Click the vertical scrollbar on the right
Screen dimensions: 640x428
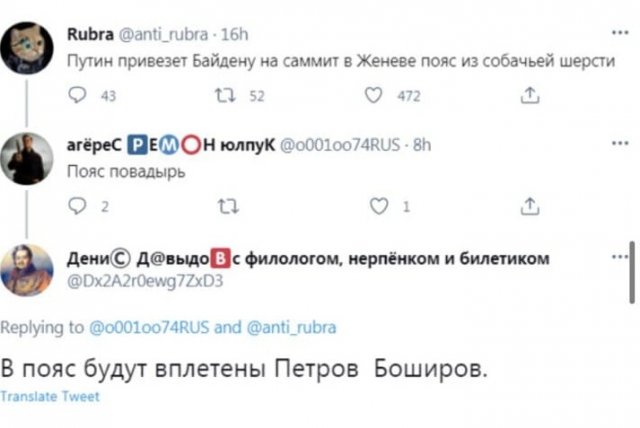[x=631, y=272]
